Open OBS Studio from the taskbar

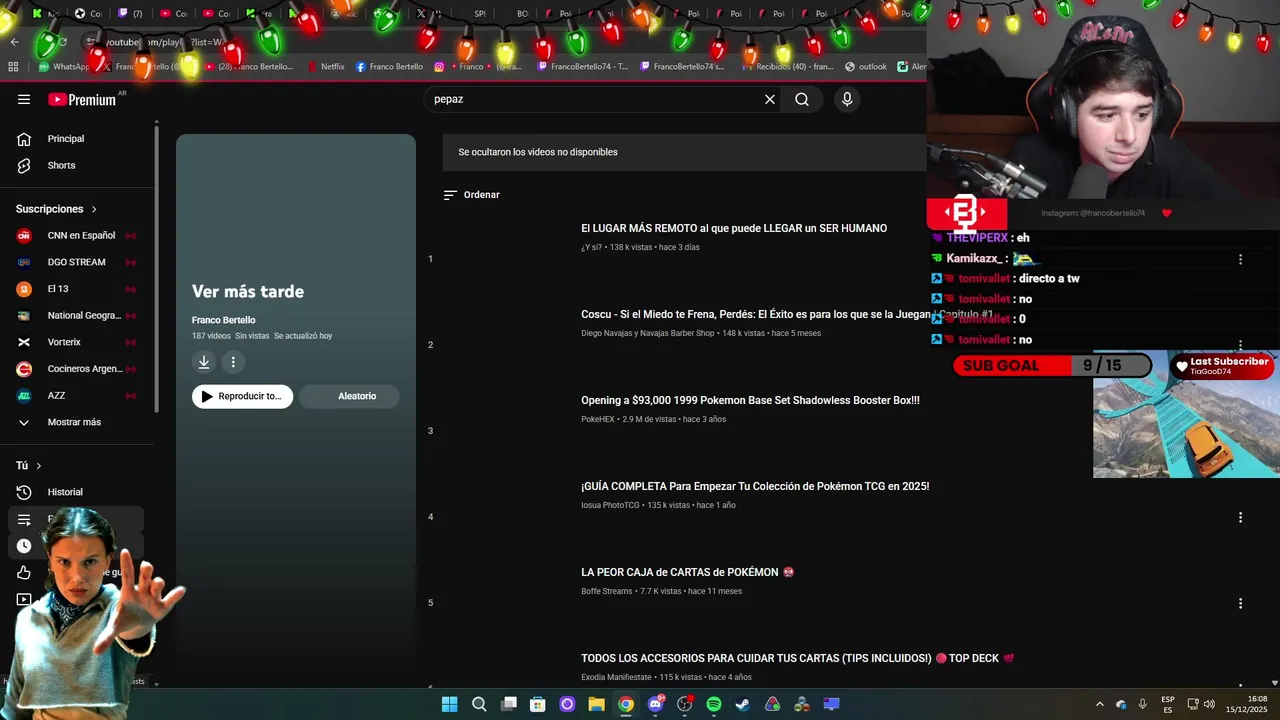coord(684,704)
